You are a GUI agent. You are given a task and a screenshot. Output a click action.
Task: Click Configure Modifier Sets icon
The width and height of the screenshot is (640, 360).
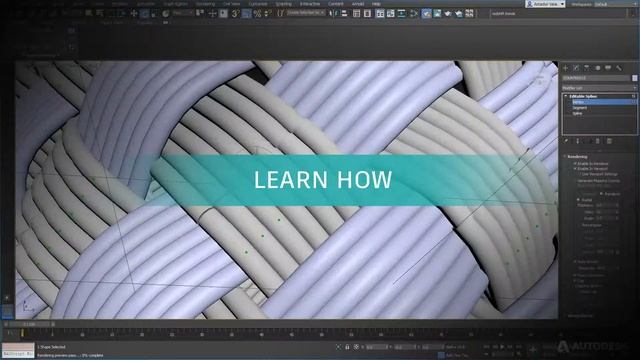pyautogui.click(x=609, y=141)
